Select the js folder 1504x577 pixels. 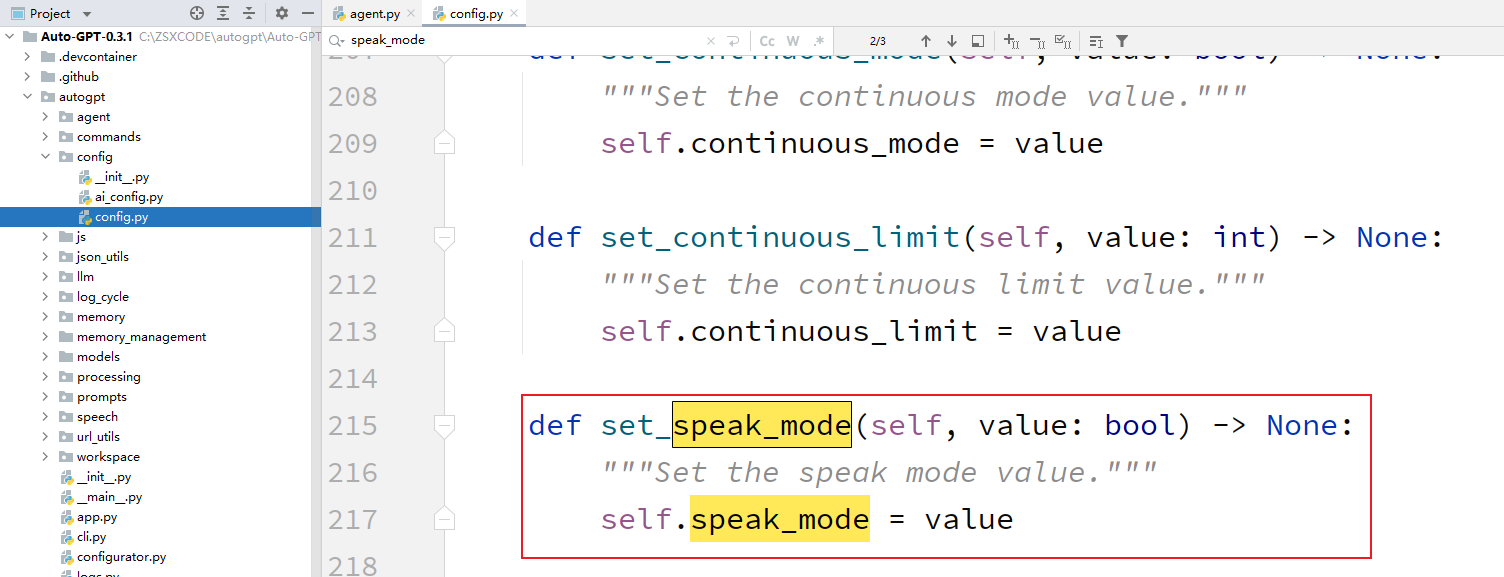(81, 237)
